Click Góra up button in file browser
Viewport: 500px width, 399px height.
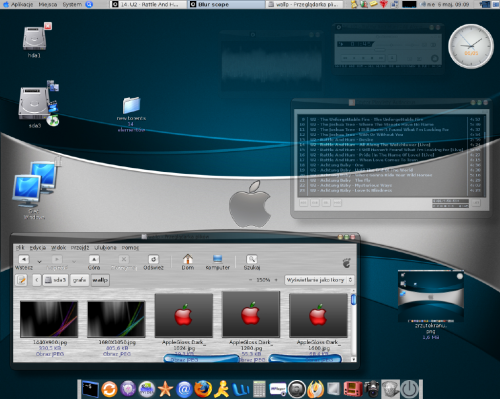coord(94,262)
